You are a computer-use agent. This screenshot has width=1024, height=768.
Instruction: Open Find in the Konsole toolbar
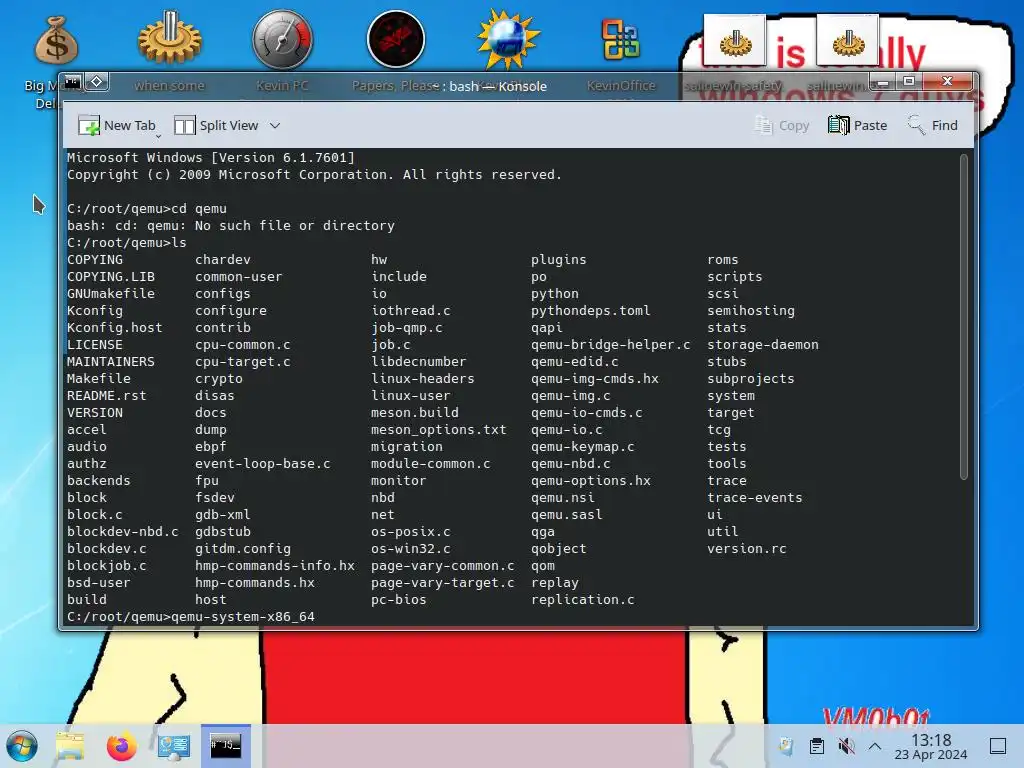[933, 125]
